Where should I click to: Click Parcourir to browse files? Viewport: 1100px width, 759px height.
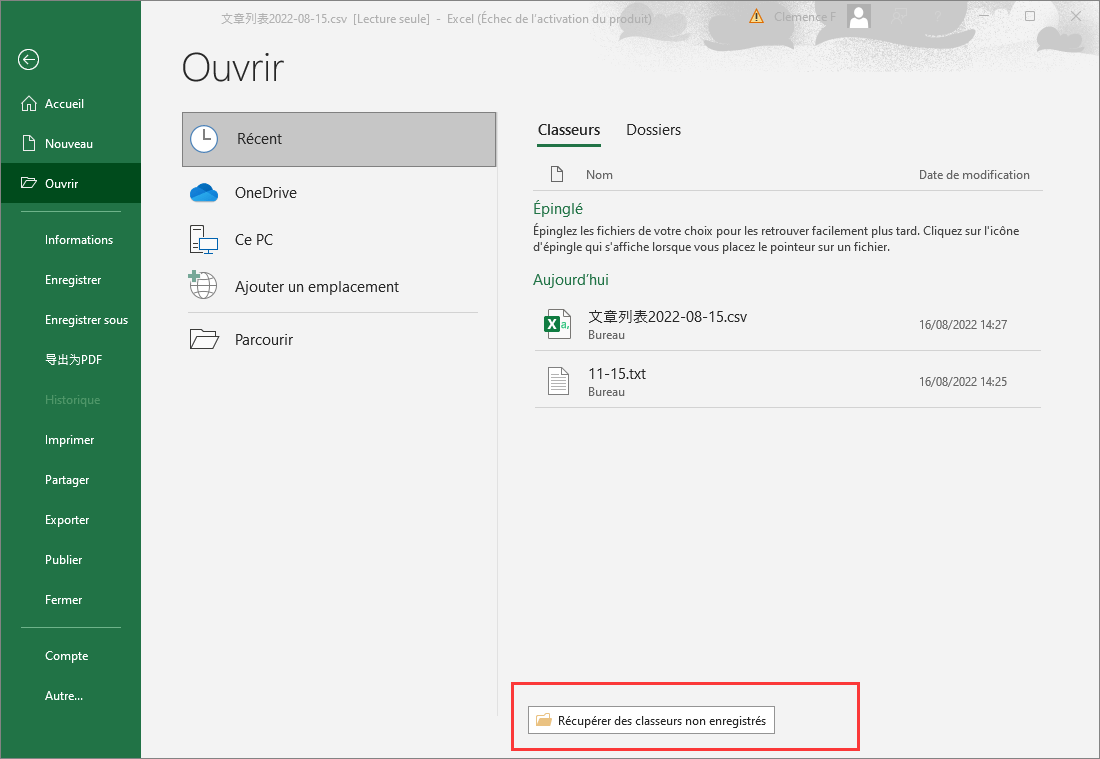coord(339,340)
